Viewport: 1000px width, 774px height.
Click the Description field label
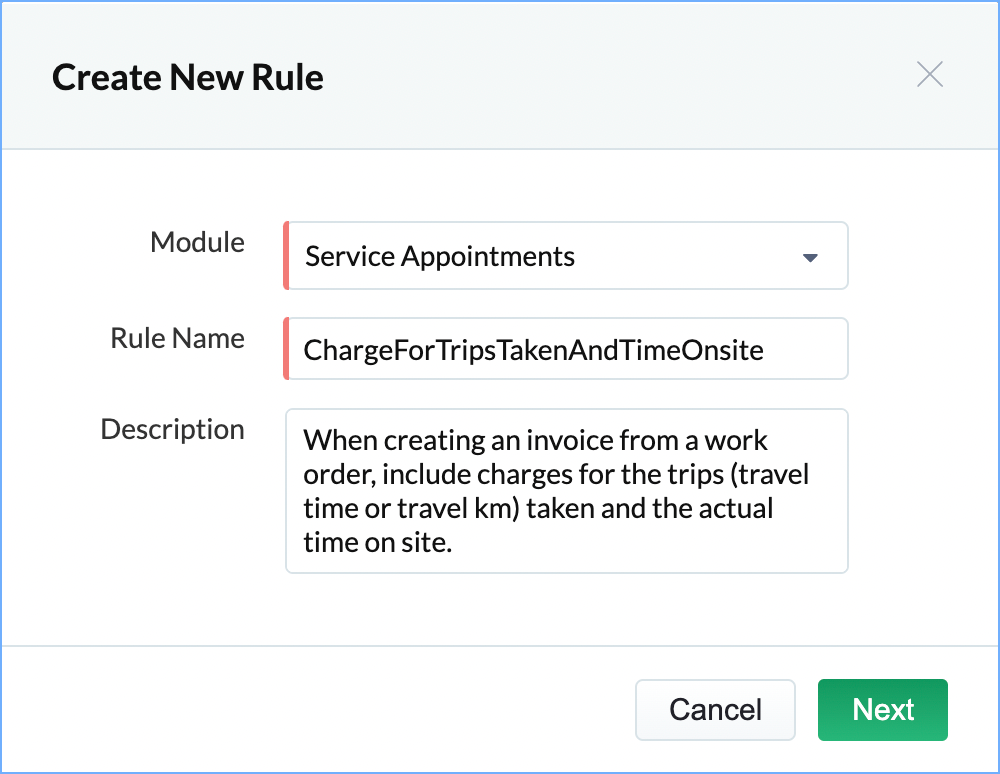172,430
